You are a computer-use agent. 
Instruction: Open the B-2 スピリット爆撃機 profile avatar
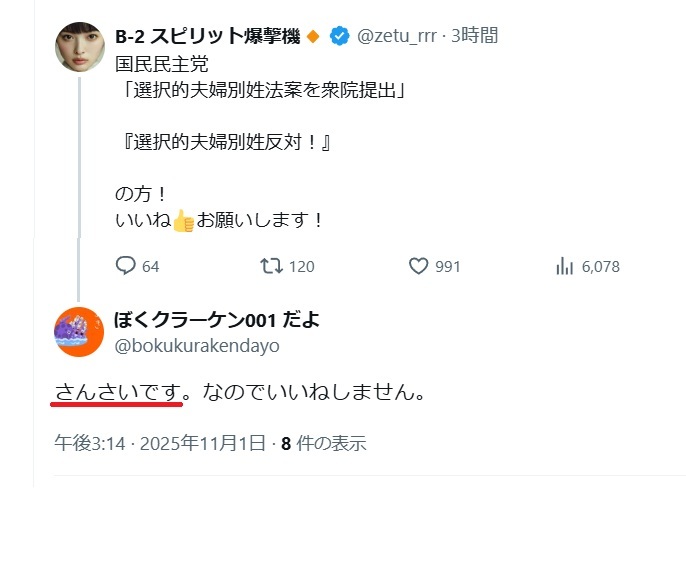tap(79, 46)
